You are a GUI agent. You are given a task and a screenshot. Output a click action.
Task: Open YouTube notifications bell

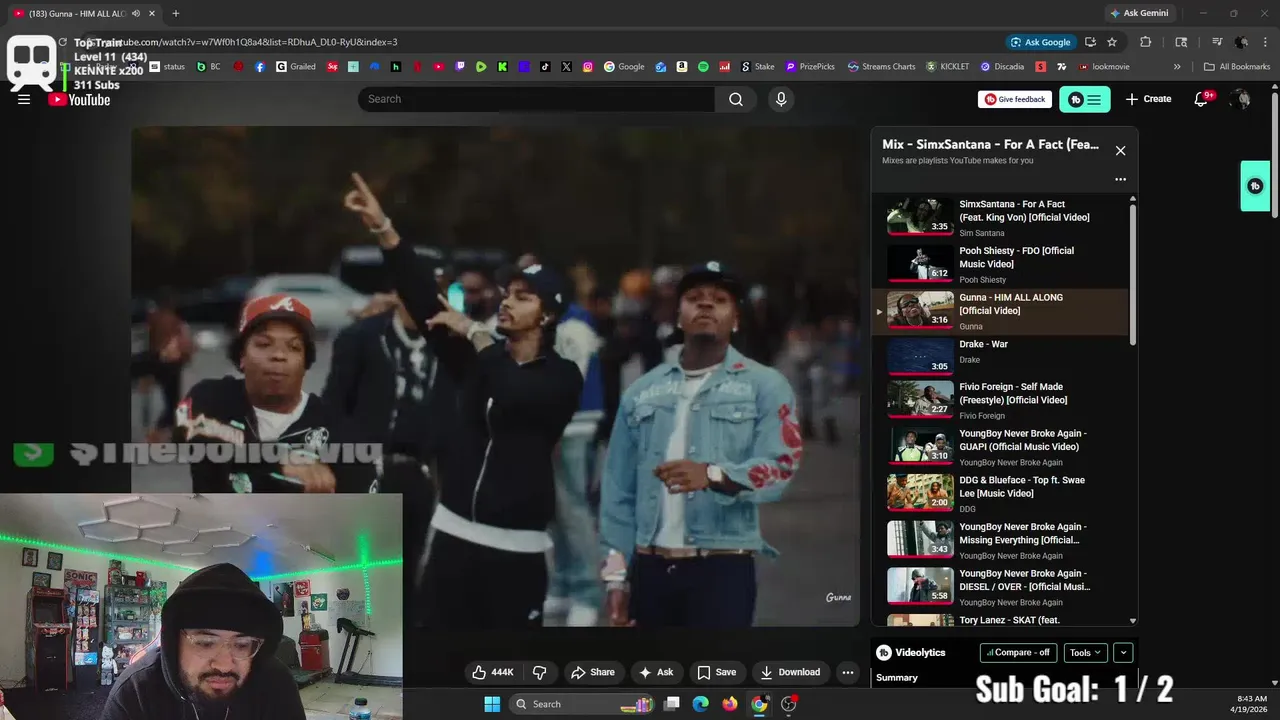(x=1202, y=99)
